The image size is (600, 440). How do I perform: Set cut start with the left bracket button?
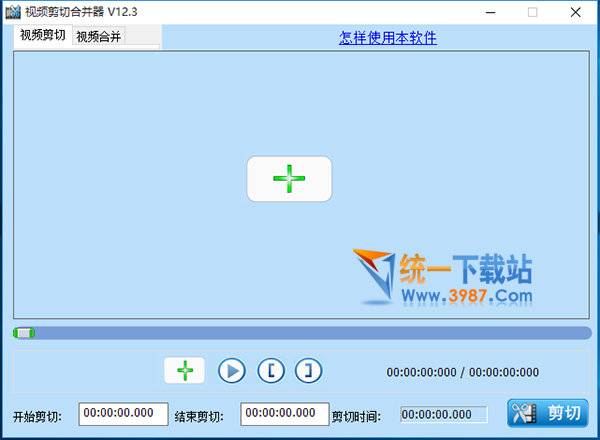point(271,371)
